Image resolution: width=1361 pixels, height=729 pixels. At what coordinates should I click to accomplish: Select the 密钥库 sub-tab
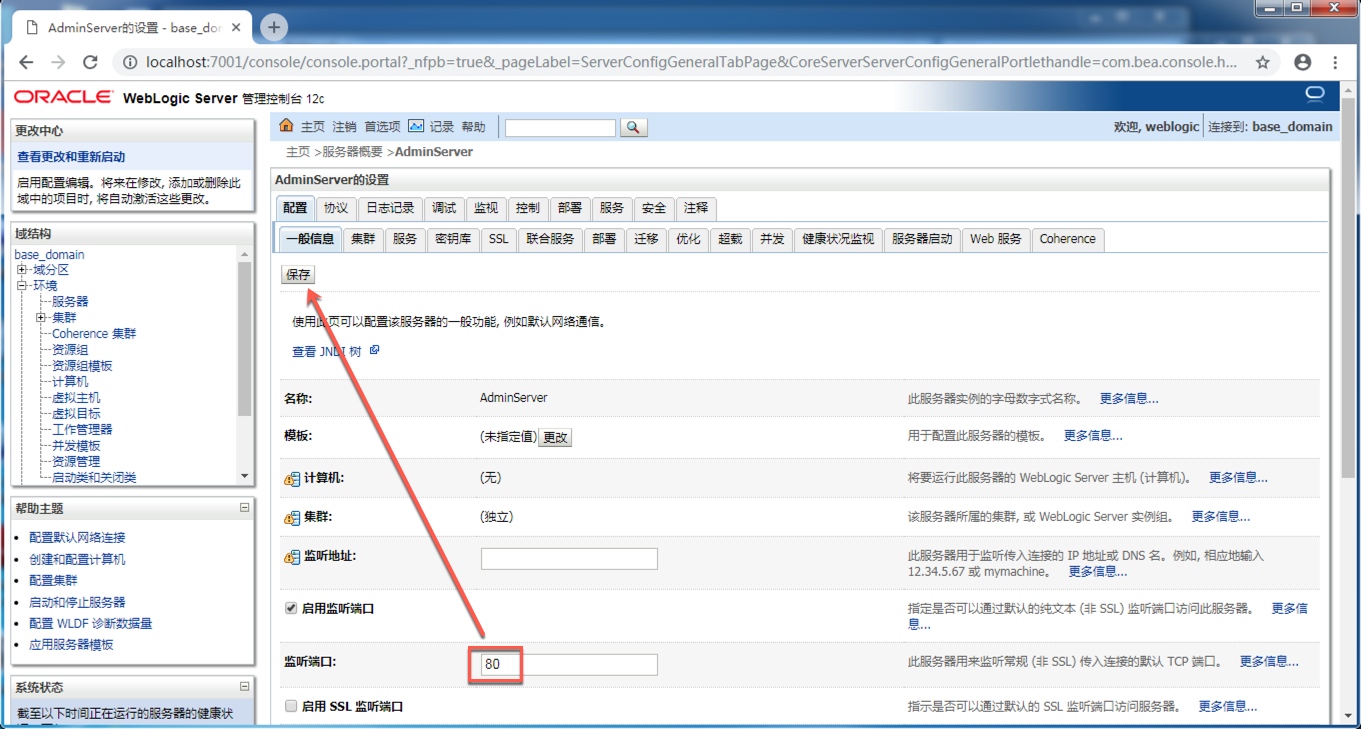(453, 239)
